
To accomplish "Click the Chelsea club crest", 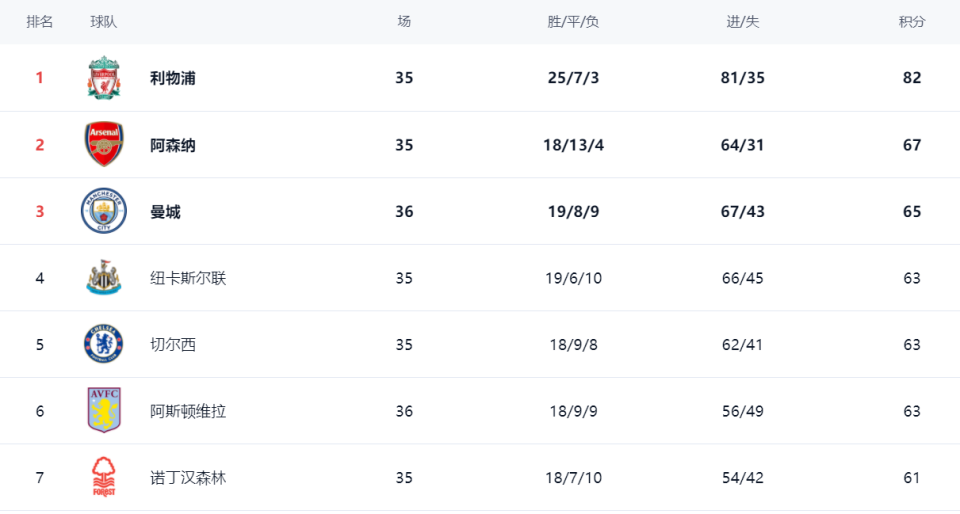I will click(103, 345).
